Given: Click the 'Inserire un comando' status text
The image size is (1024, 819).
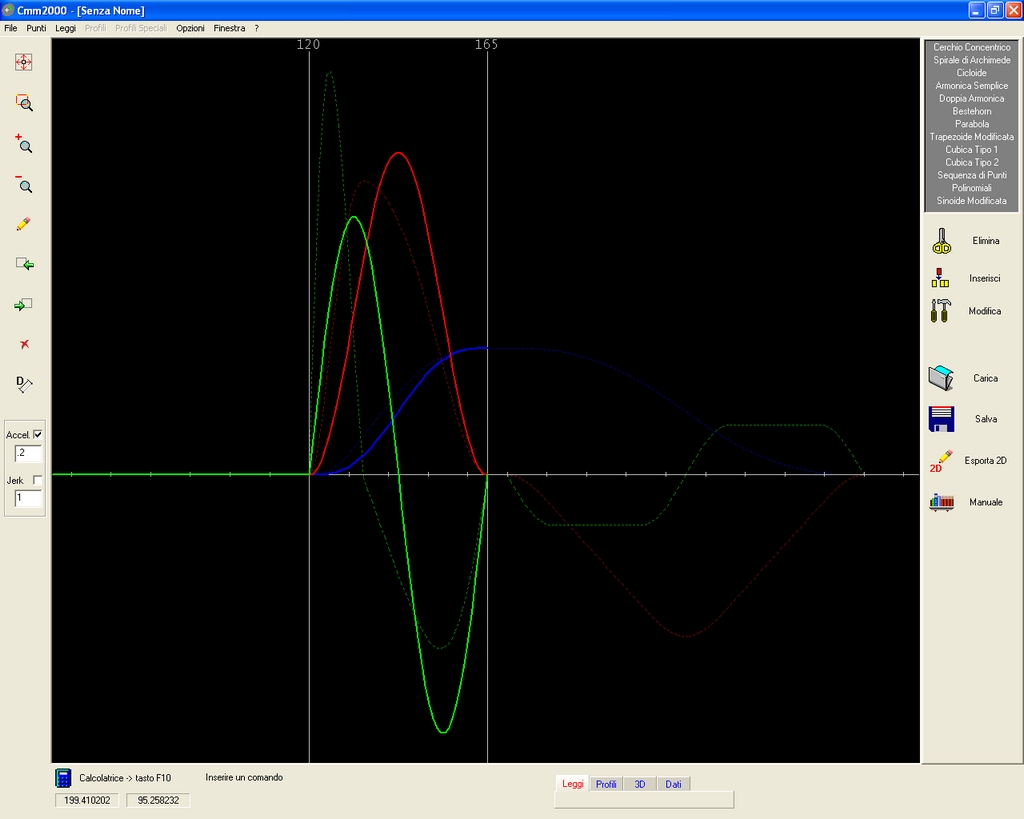Looking at the screenshot, I should [244, 777].
